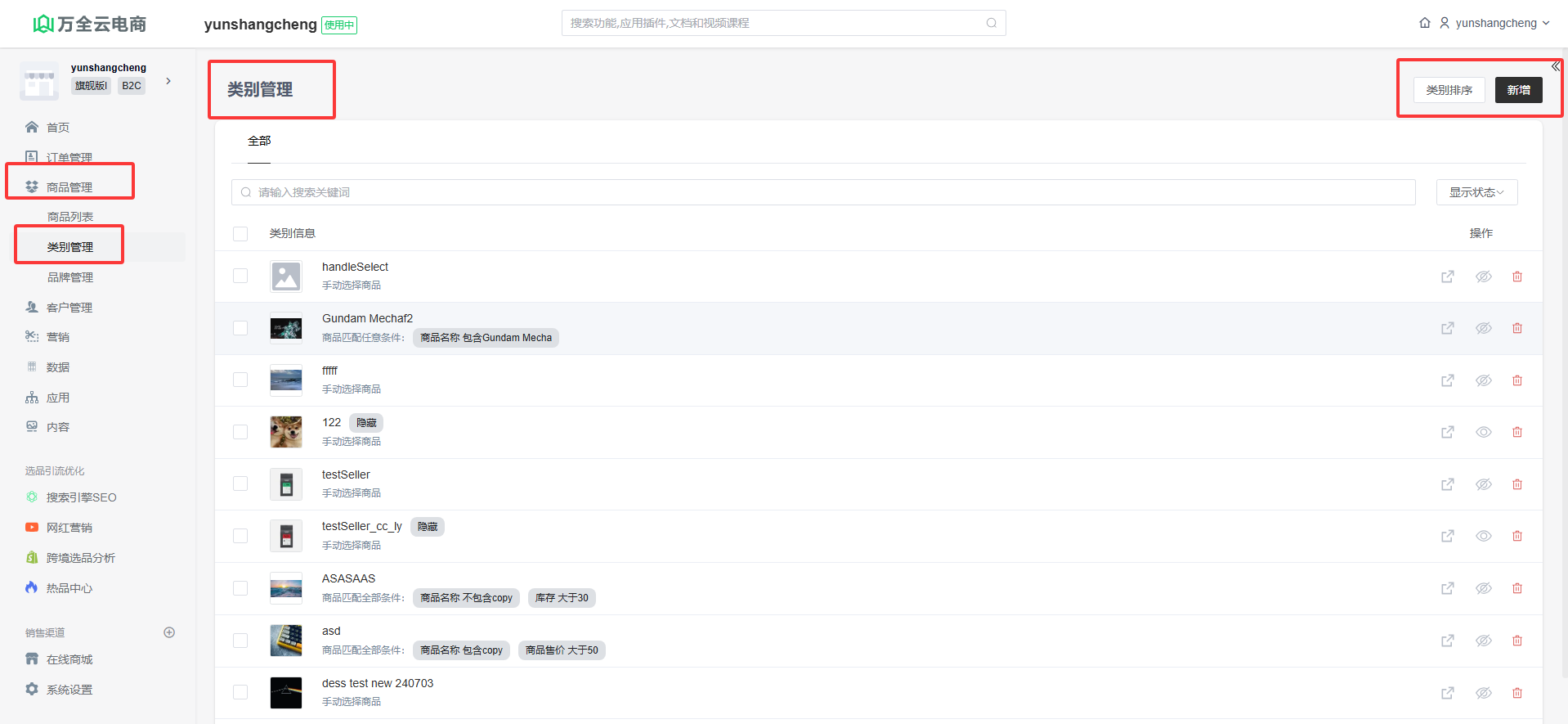Check the box for ffff category

pos(240,380)
